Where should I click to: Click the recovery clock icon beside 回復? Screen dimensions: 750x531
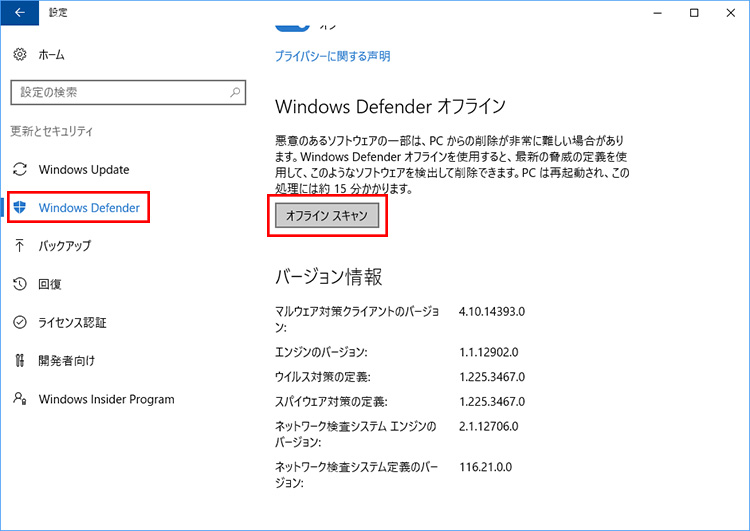pos(19,284)
